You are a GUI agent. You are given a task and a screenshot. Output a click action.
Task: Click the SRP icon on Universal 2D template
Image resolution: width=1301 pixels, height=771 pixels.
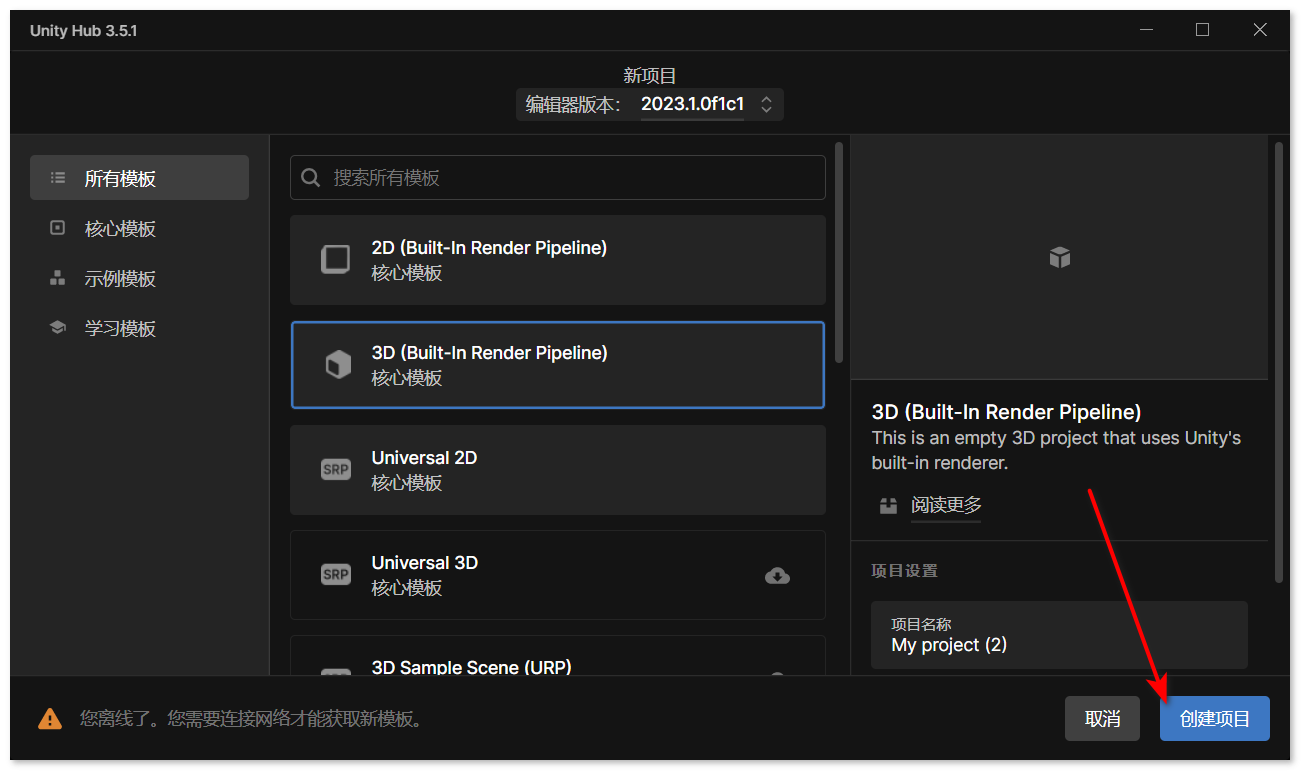336,470
